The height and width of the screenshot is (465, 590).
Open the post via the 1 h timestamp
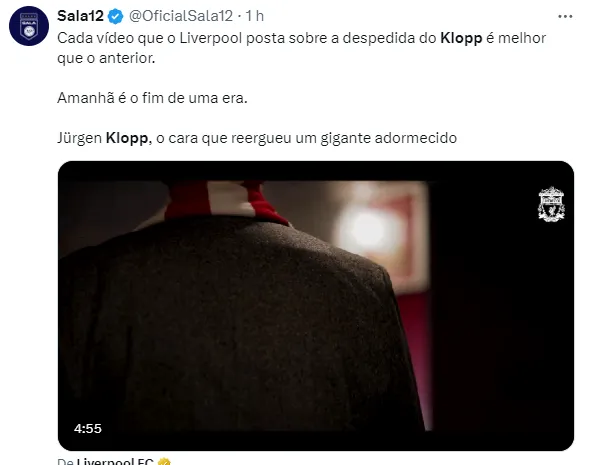254,16
